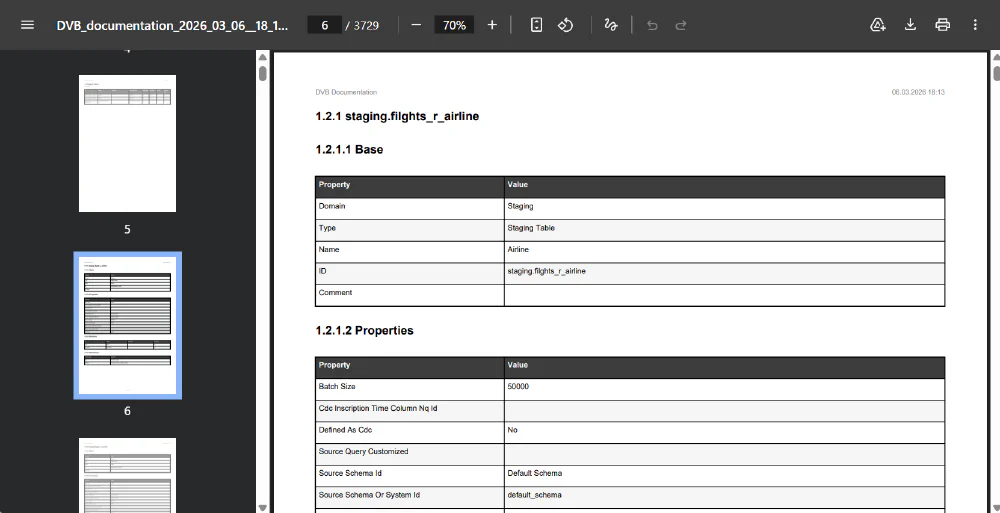Print the PDF document
The height and width of the screenshot is (513, 1000).
coord(943,25)
